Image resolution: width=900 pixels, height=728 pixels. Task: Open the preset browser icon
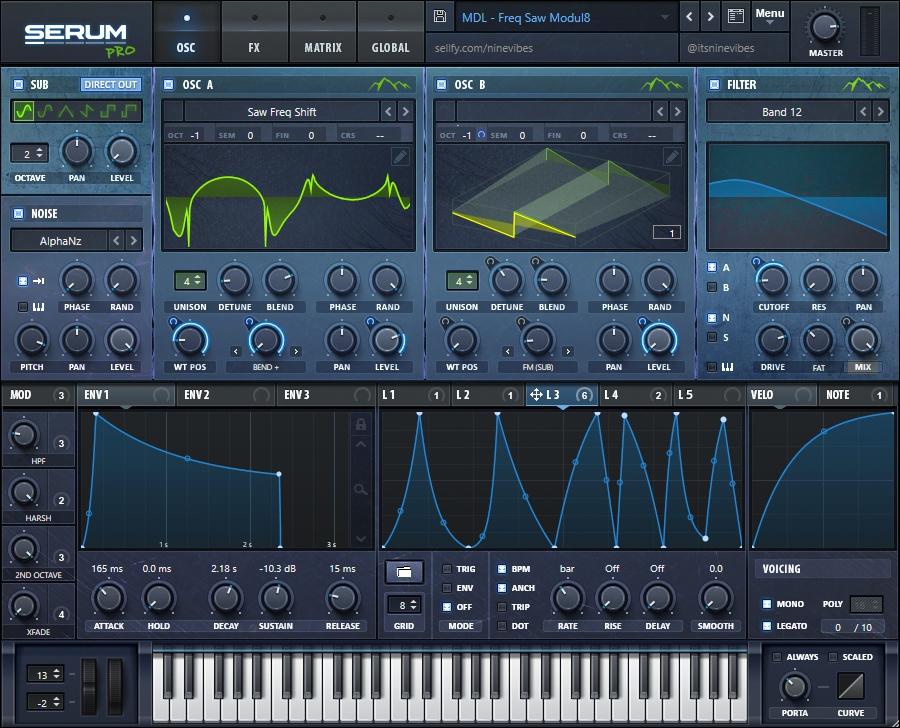point(736,16)
